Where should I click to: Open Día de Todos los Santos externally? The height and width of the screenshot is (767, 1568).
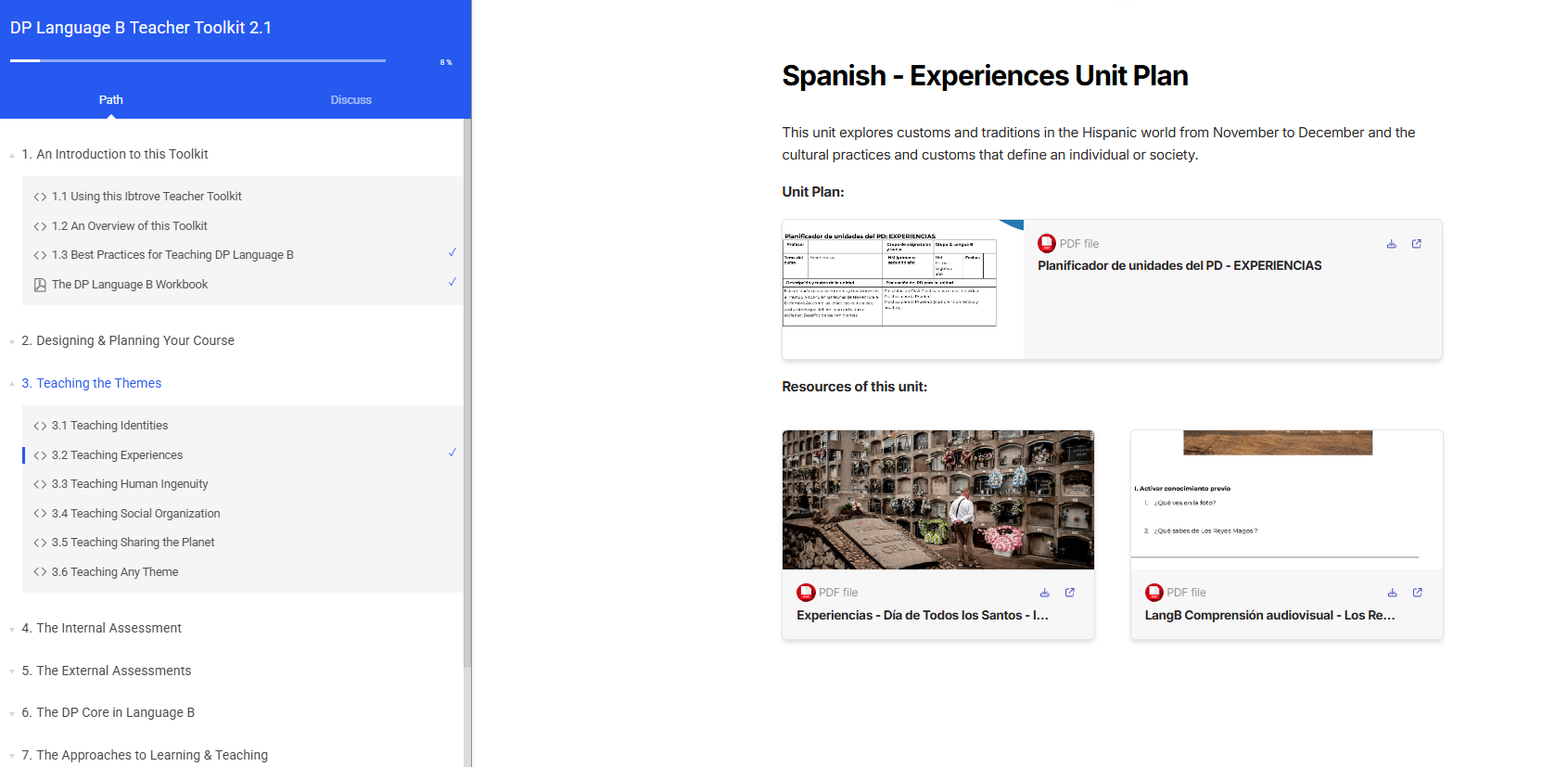tap(1069, 593)
